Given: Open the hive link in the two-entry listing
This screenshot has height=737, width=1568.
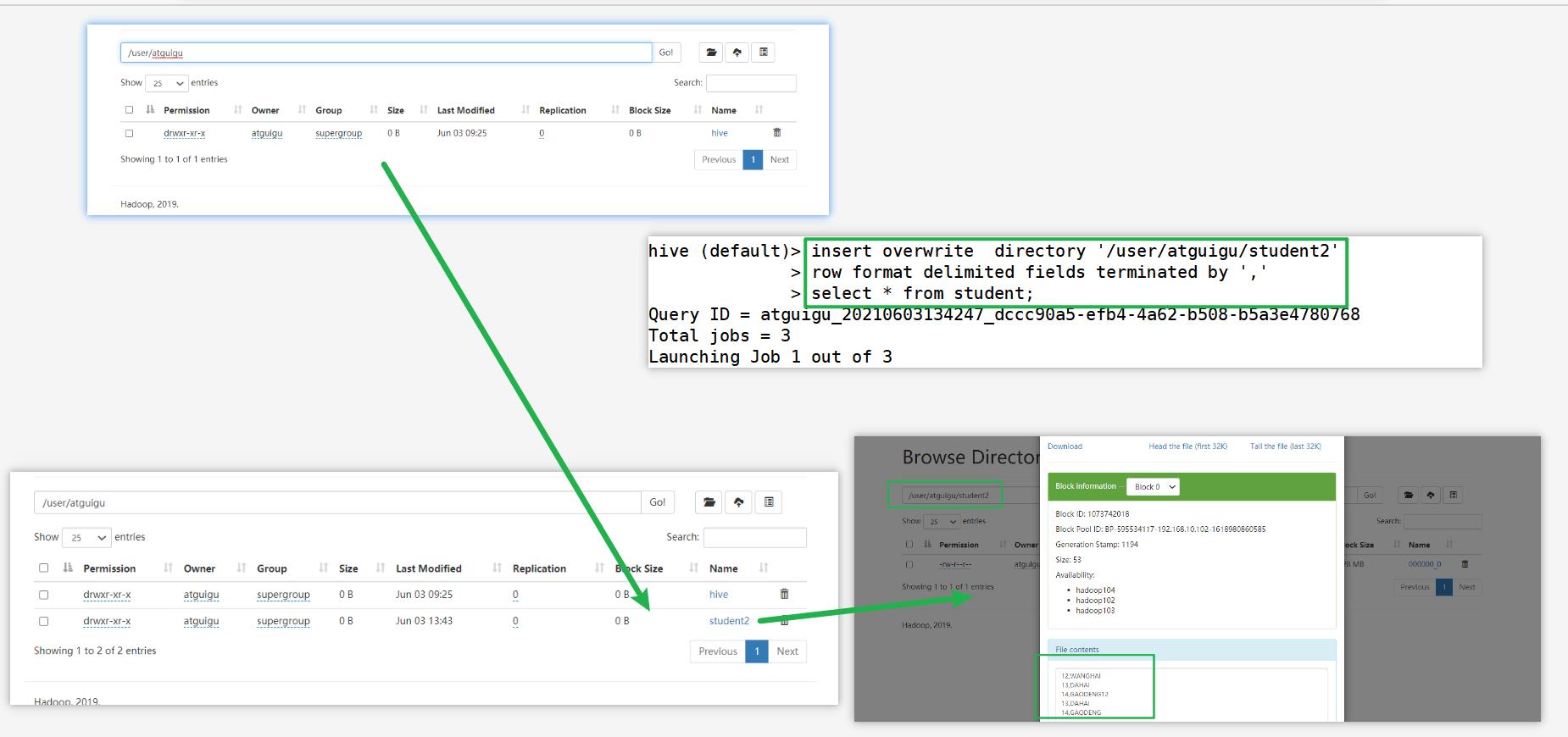Looking at the screenshot, I should 719,595.
